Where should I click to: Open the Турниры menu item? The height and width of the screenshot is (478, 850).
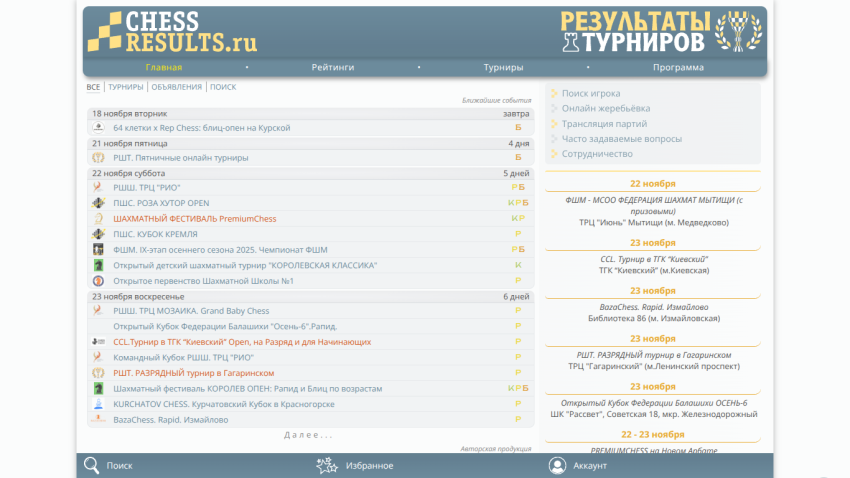pos(504,67)
